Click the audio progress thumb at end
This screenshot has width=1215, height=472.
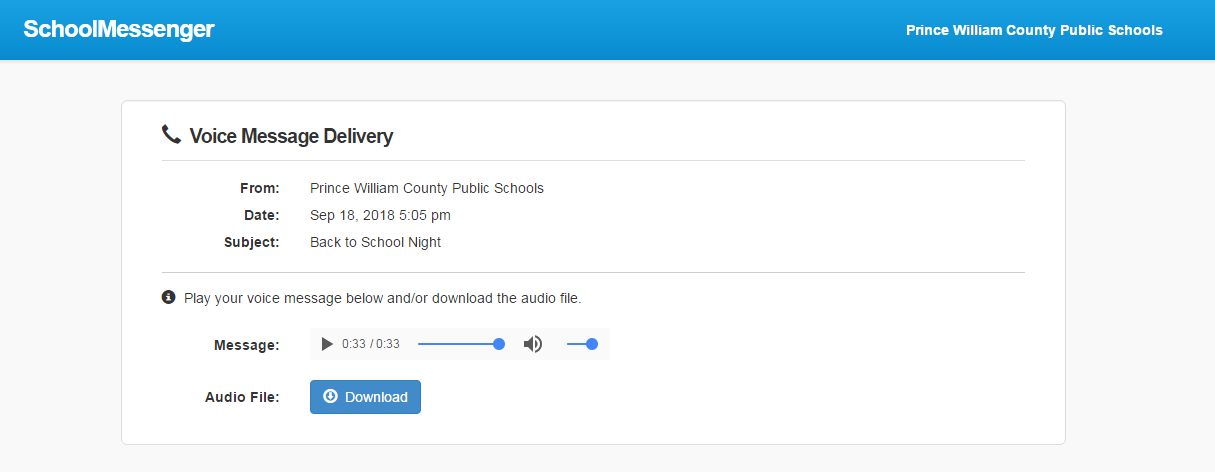pos(499,344)
